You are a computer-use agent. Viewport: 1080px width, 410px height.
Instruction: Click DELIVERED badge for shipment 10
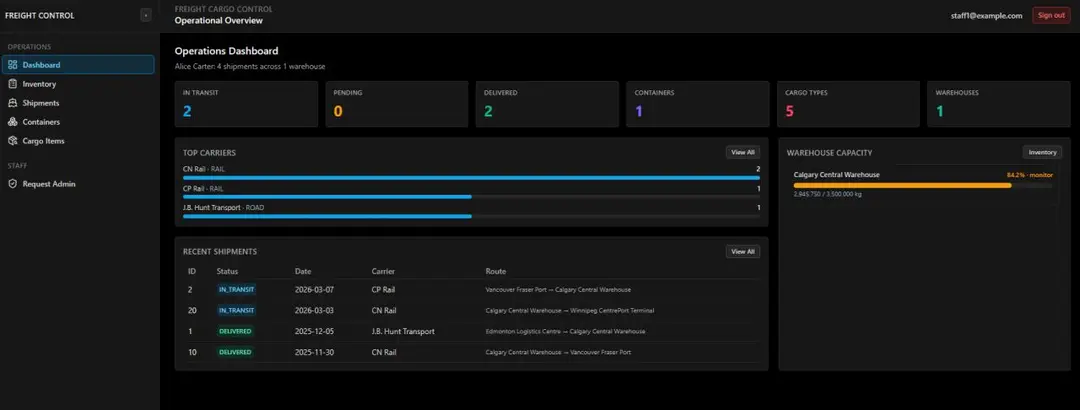(236, 351)
